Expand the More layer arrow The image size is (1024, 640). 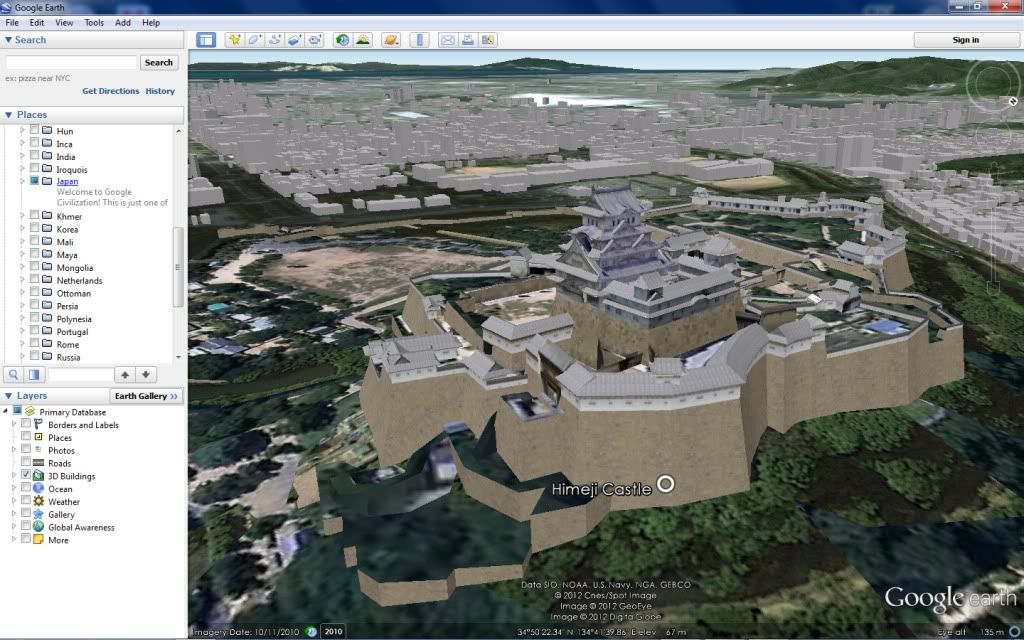click(x=14, y=539)
